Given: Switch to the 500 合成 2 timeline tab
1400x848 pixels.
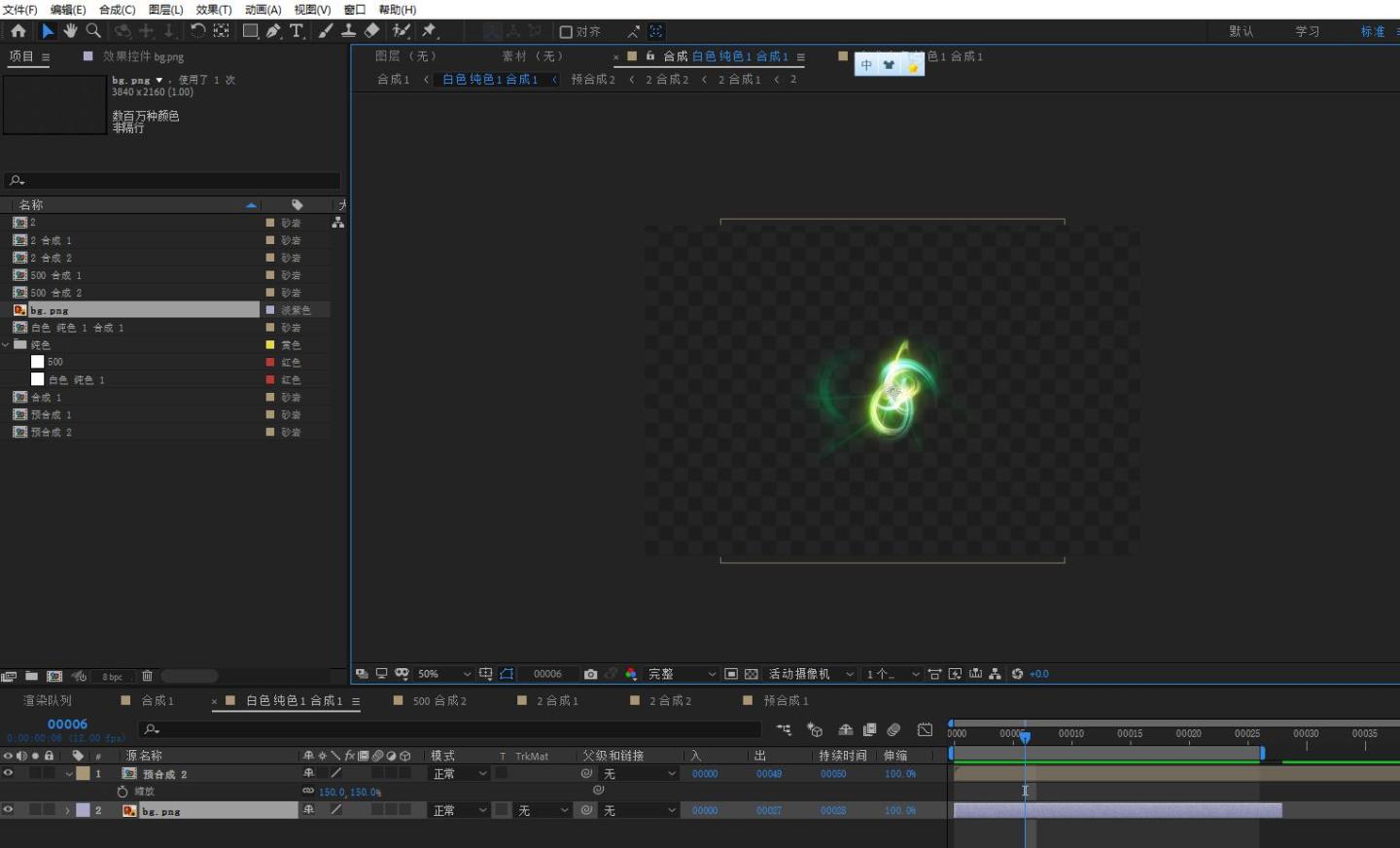Looking at the screenshot, I should tap(439, 700).
